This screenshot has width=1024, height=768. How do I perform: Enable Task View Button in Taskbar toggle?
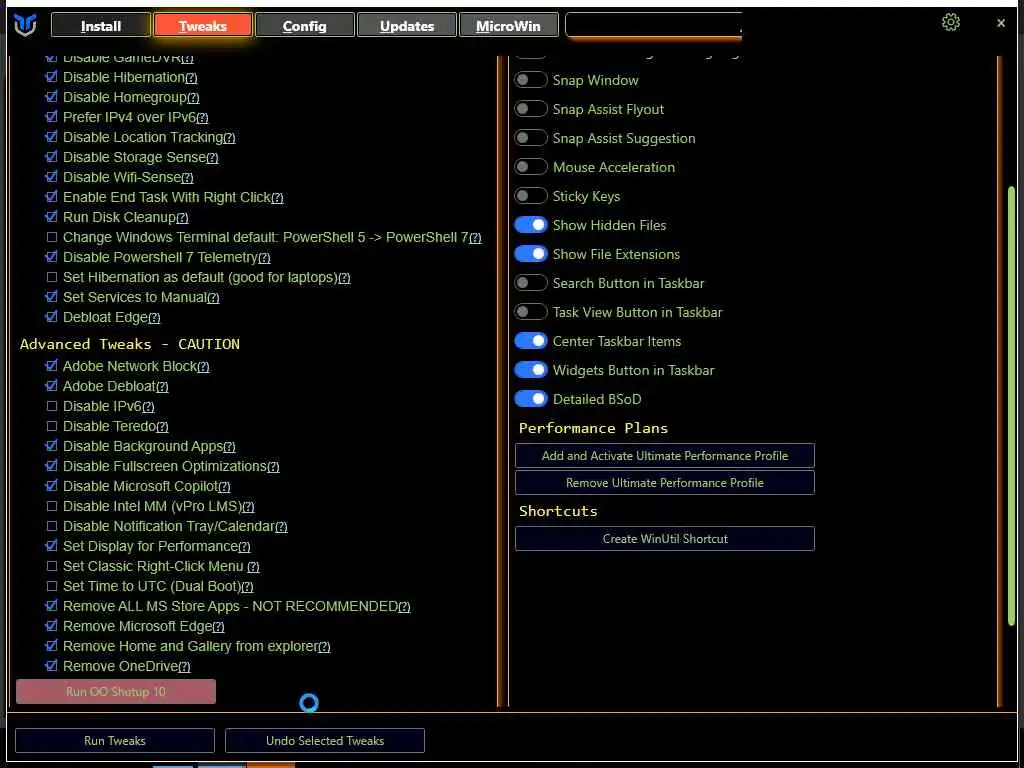click(x=530, y=312)
